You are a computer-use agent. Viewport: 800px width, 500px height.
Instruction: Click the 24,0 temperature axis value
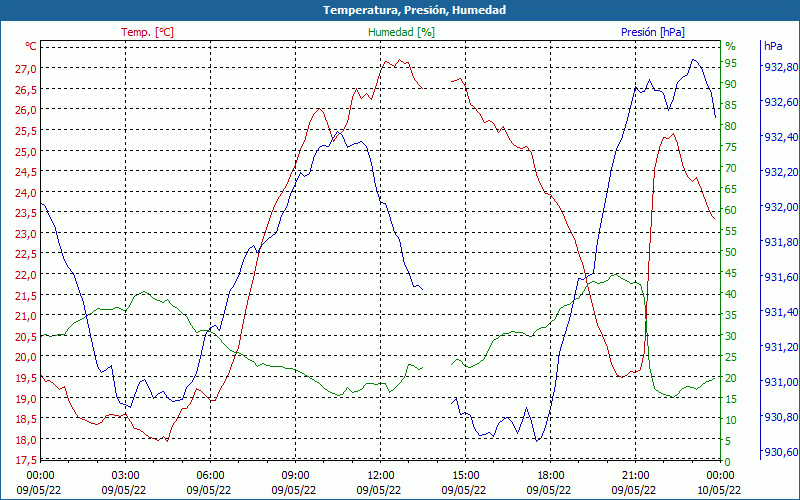coord(25,192)
